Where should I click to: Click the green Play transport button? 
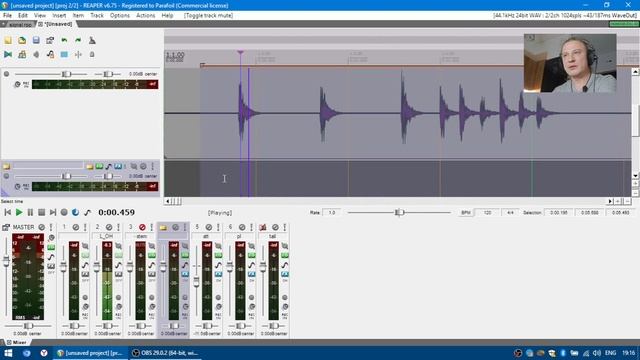coord(19,212)
